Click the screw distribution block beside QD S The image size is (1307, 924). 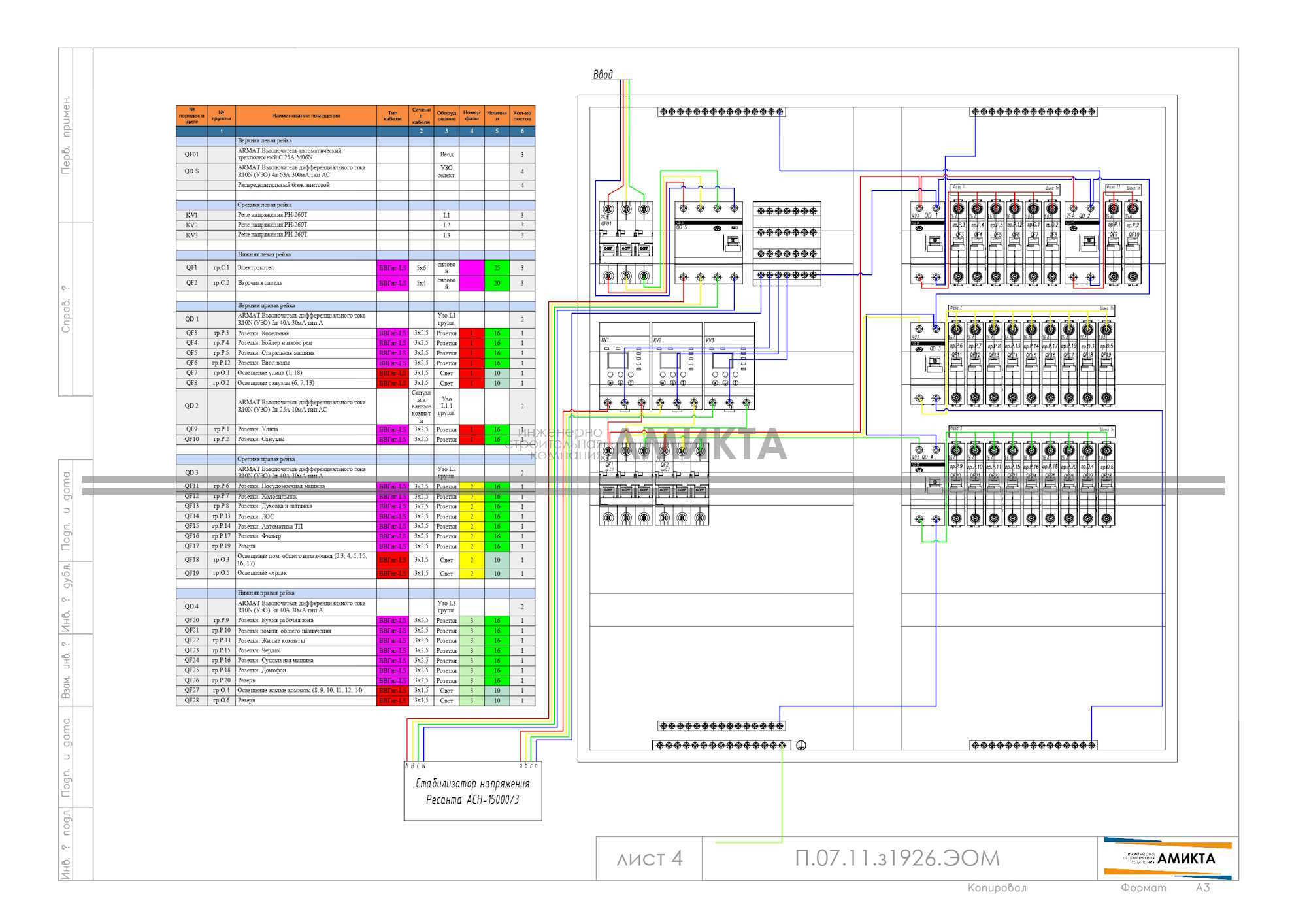tap(787, 243)
